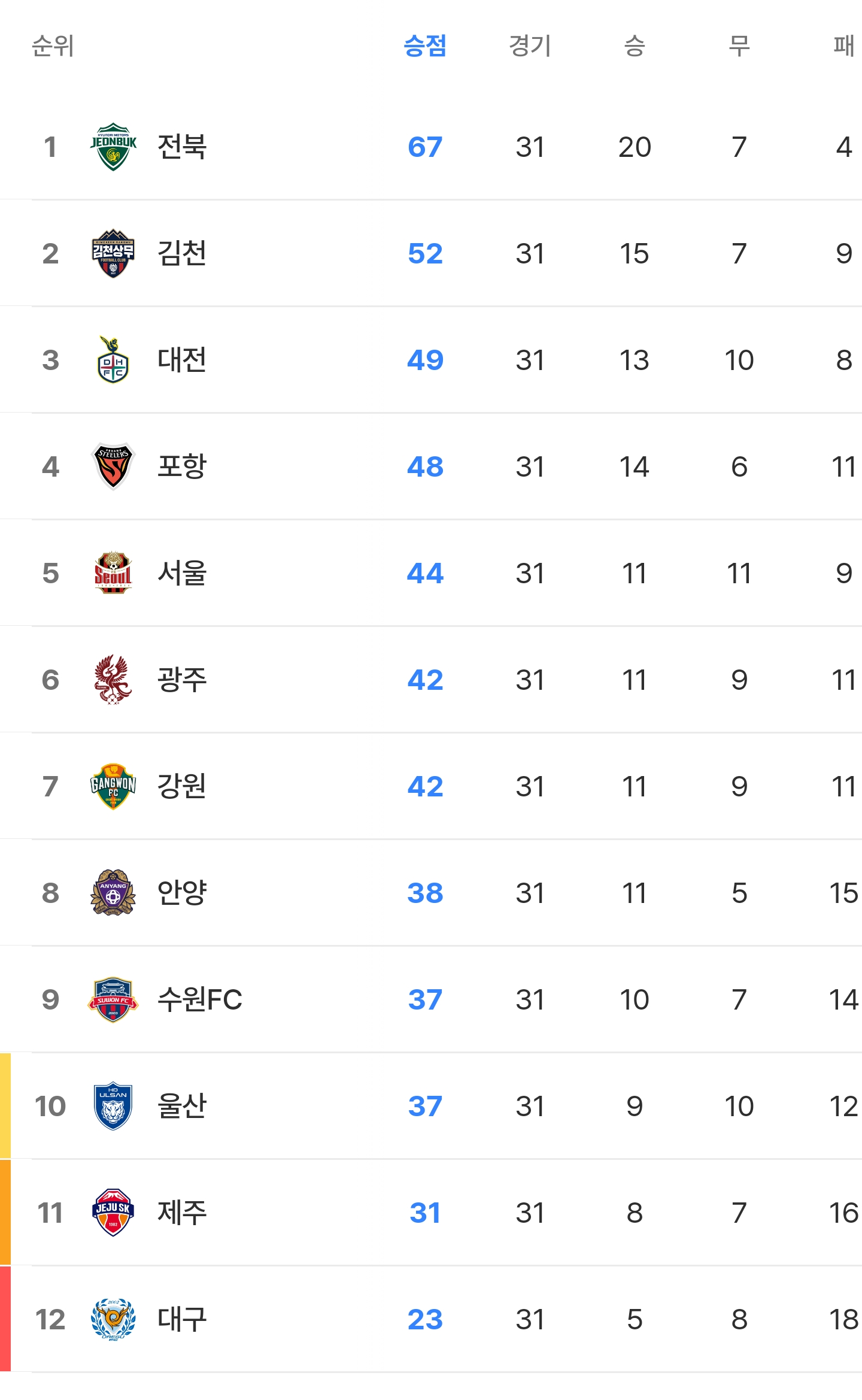Viewport: 862px width, 1400px height.
Task: Click the 경기 column header
Action: tap(530, 46)
